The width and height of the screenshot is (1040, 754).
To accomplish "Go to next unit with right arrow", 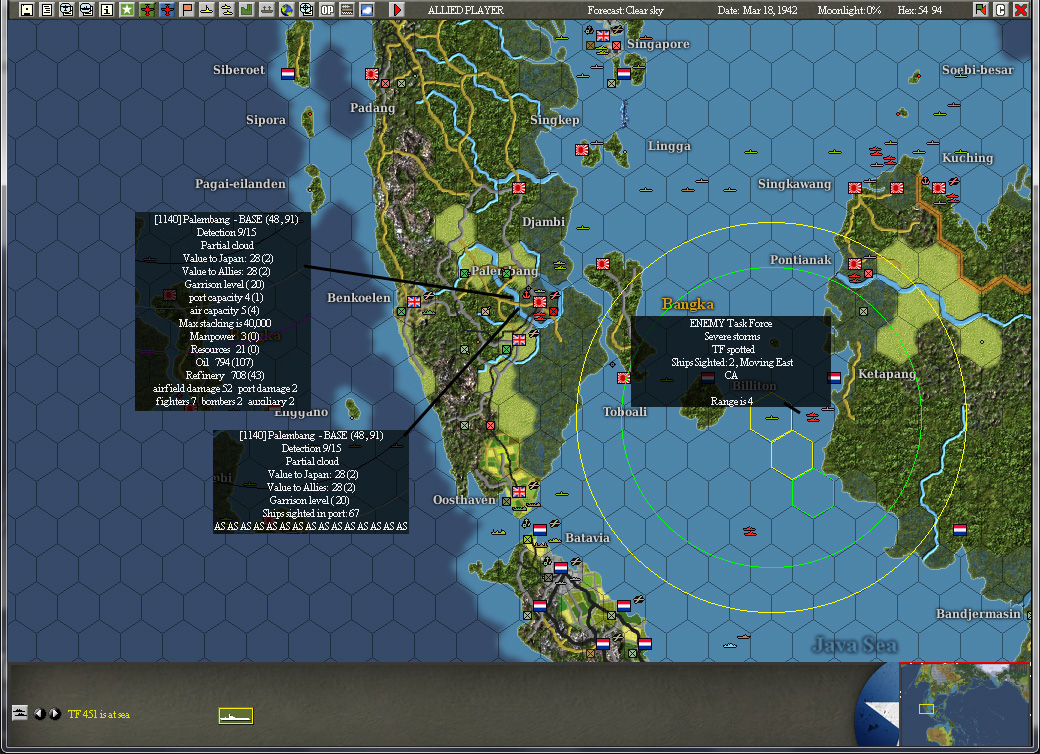I will coord(55,714).
